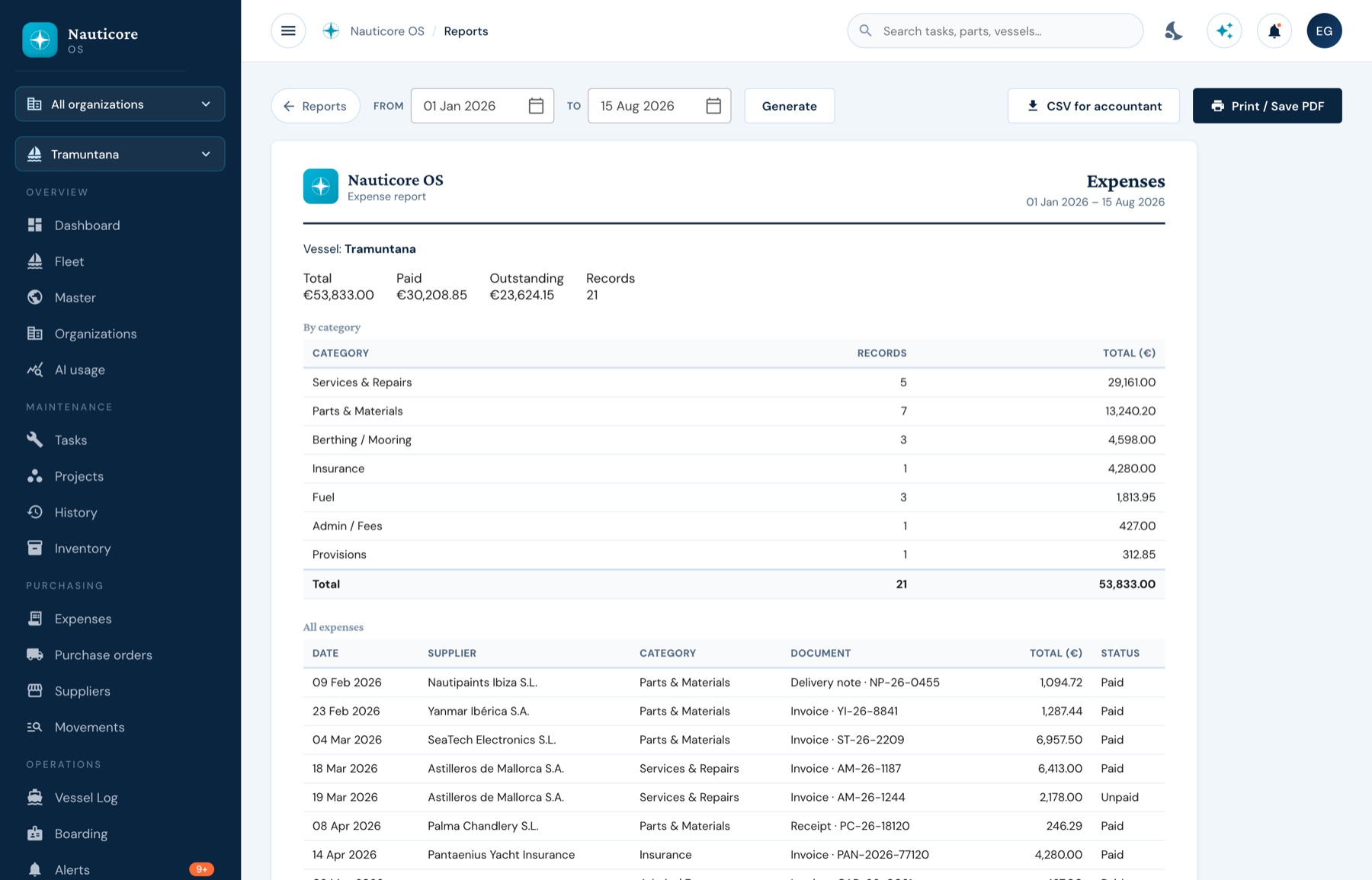The width and height of the screenshot is (1372, 880).
Task: Click the Fleet sailboat icon
Action: [x=35, y=261]
